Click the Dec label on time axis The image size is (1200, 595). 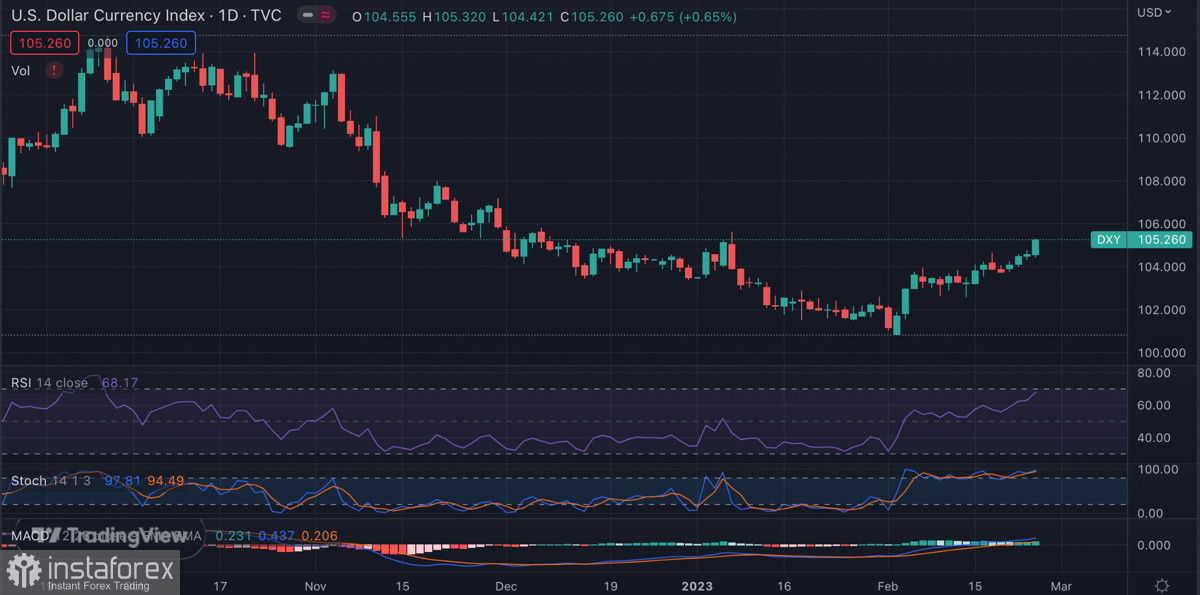point(506,586)
